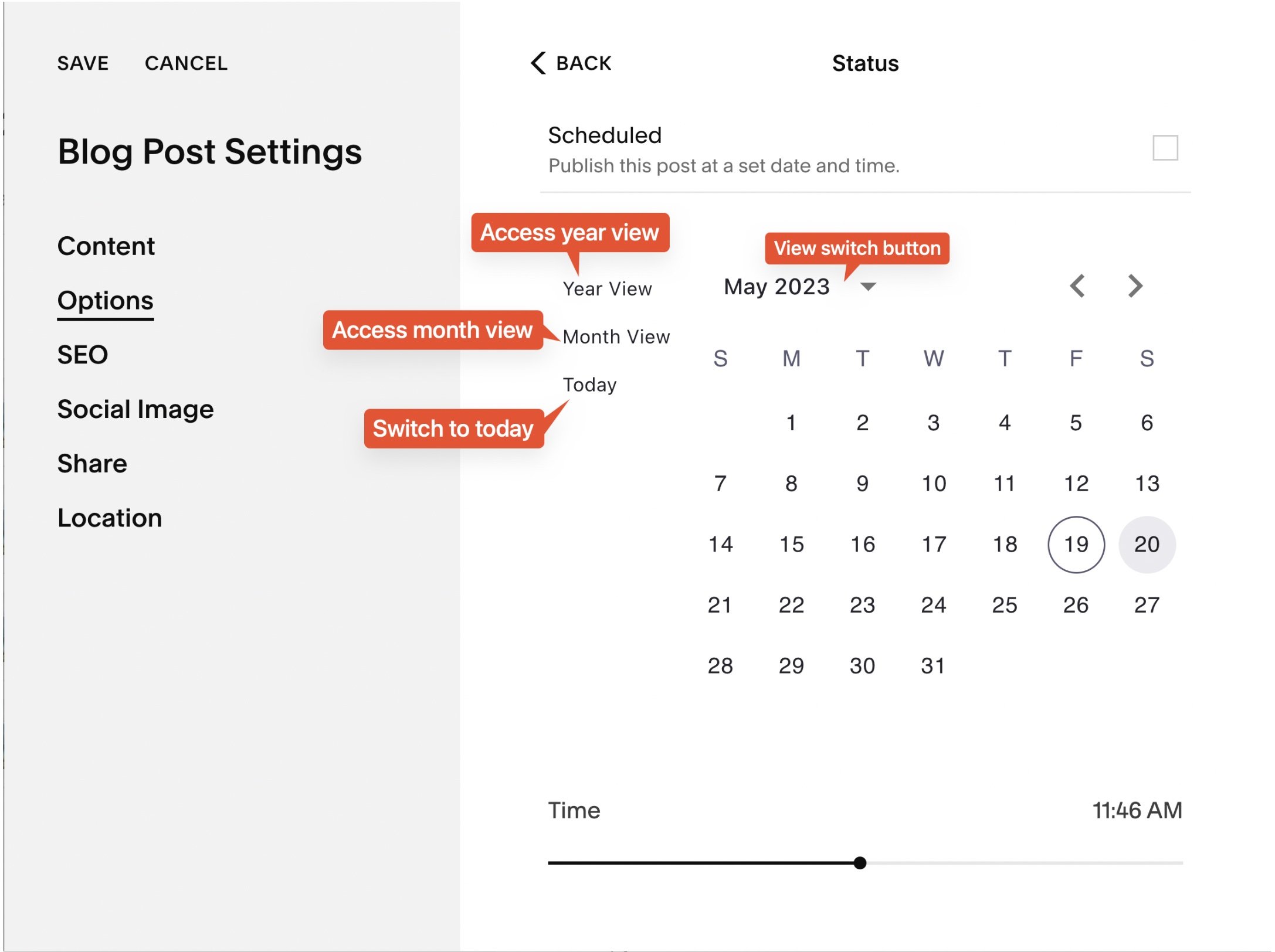
Task: Click the BACK chevron button
Action: [571, 63]
